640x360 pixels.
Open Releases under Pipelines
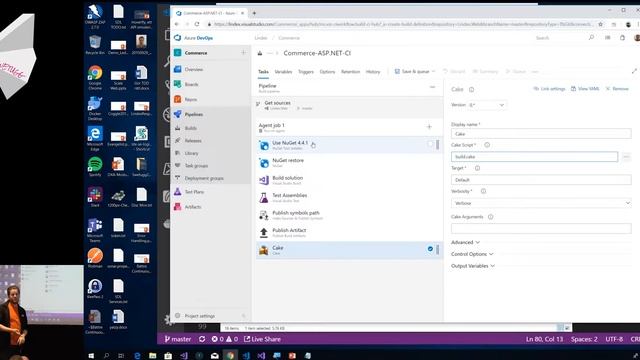(193, 141)
